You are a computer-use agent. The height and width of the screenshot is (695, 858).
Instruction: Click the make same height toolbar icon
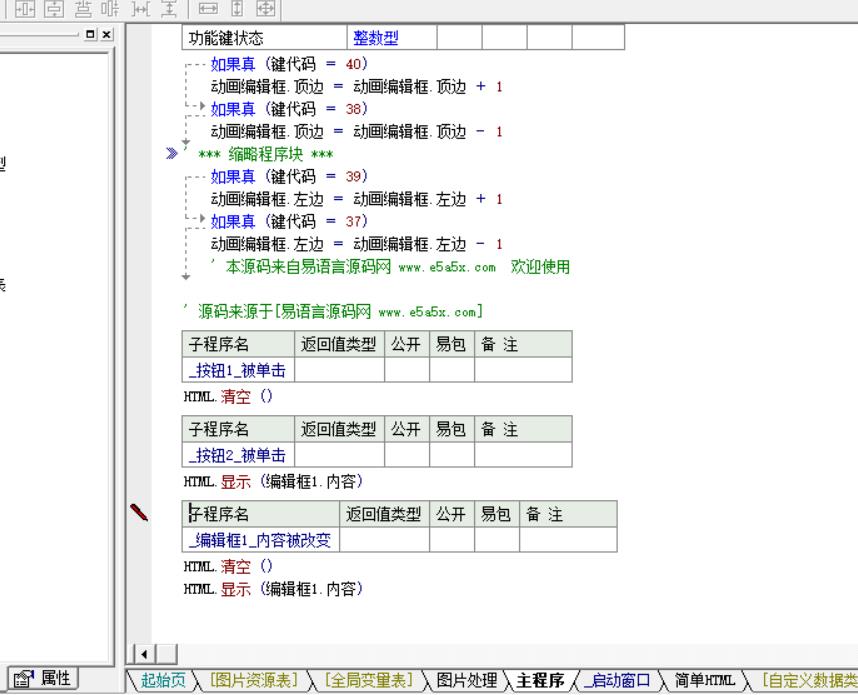point(237,8)
